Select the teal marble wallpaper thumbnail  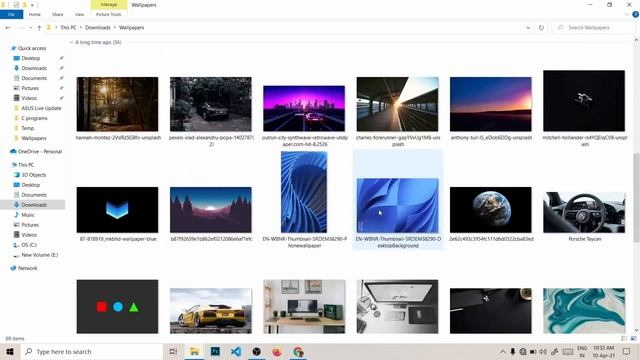pos(584,311)
